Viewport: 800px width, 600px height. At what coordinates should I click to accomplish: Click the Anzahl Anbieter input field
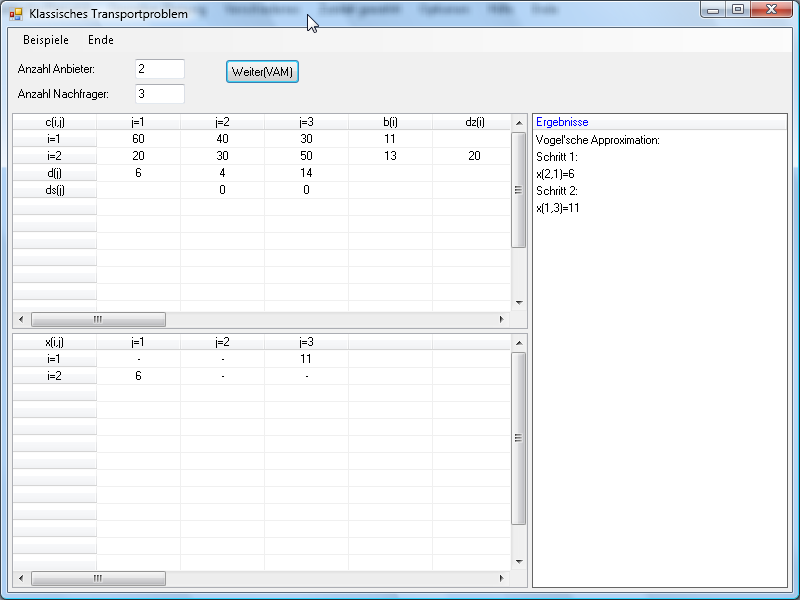tap(160, 69)
